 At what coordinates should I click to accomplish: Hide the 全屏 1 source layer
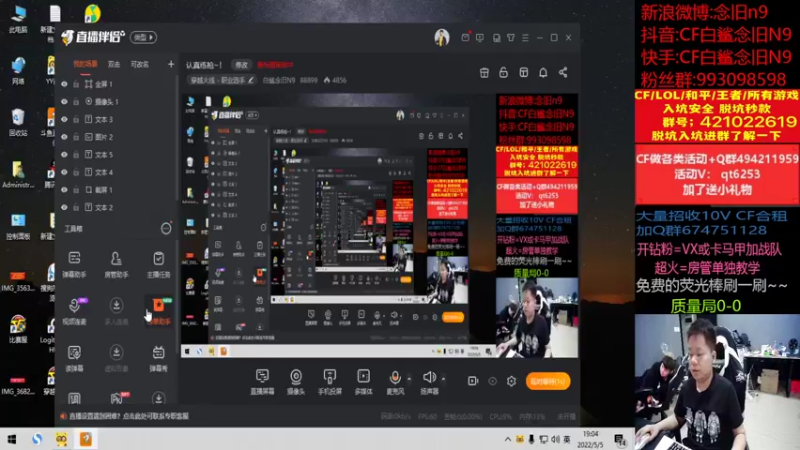64,84
